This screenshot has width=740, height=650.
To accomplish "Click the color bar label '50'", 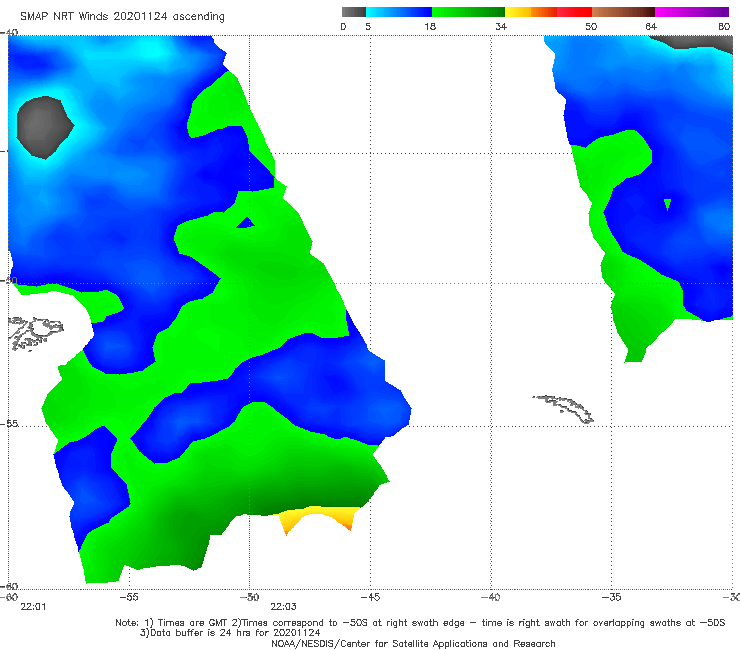I will coord(591,26).
